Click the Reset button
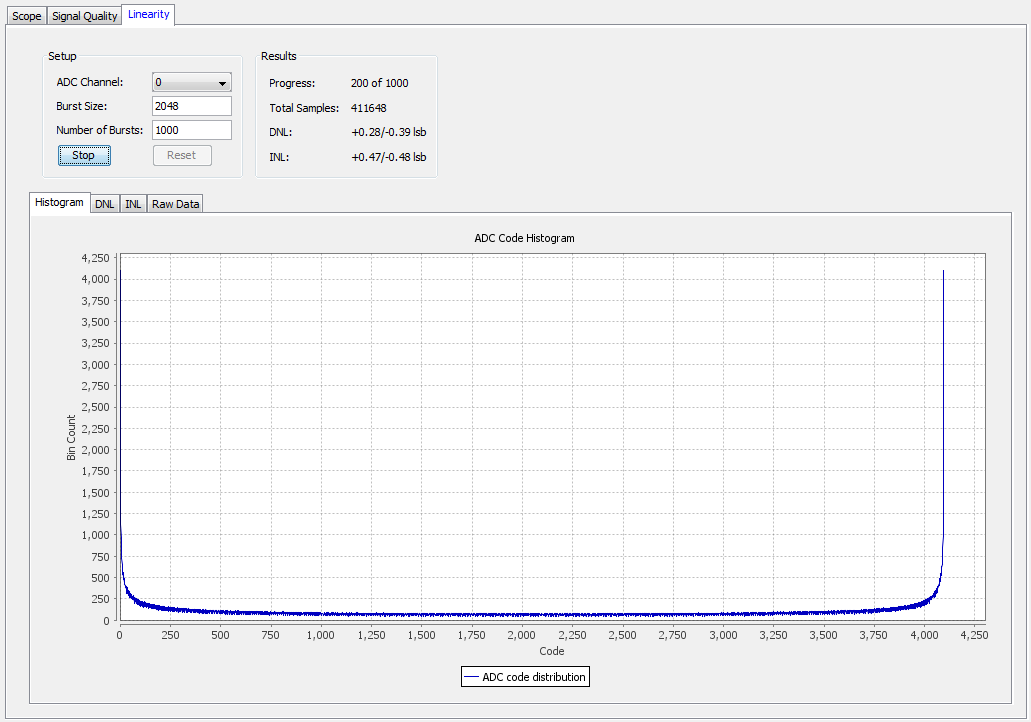1031x722 pixels. 182,156
